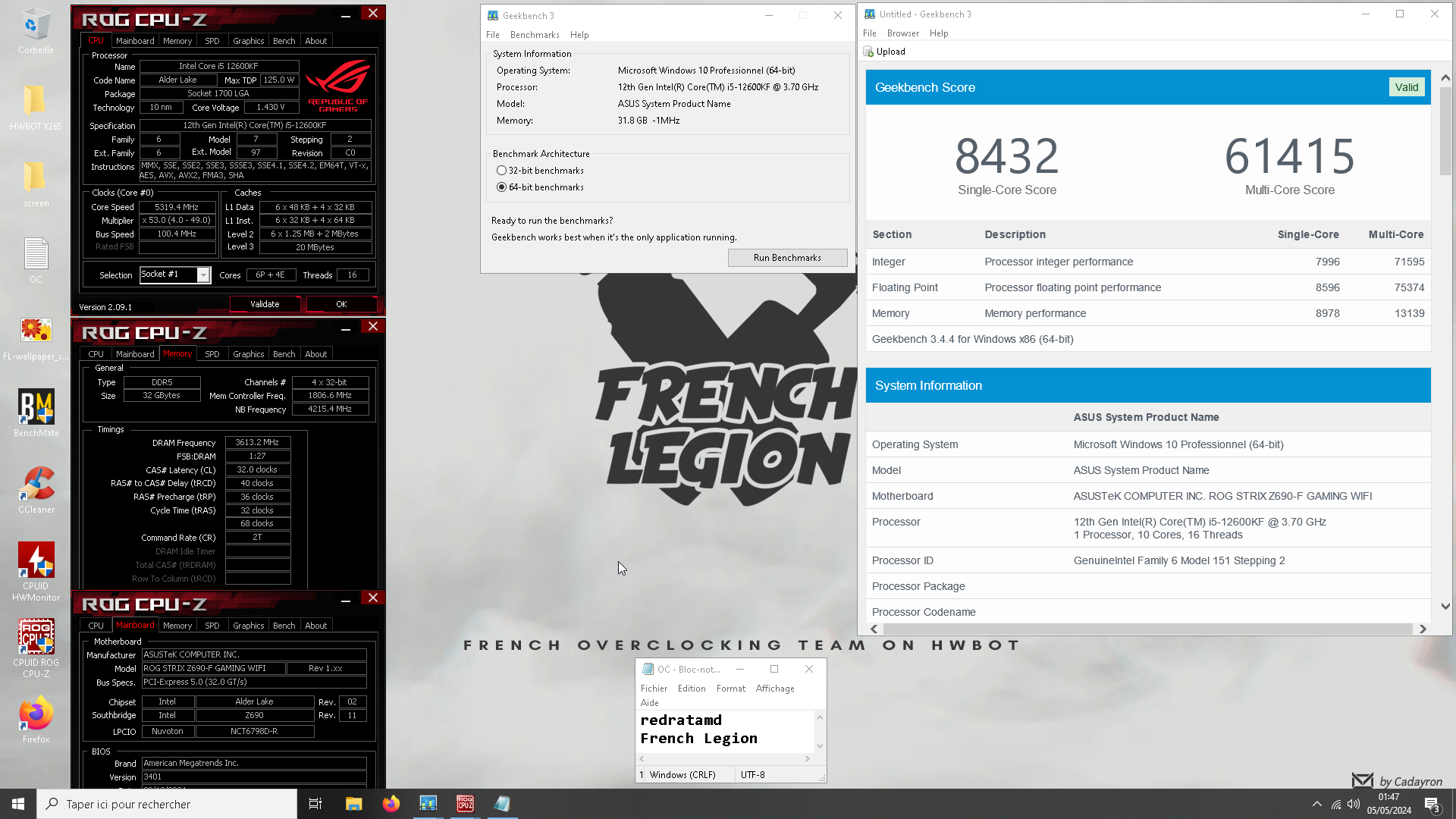The height and width of the screenshot is (819, 1456).
Task: Click Geekbench results scroll-up arrow
Action: (1445, 77)
